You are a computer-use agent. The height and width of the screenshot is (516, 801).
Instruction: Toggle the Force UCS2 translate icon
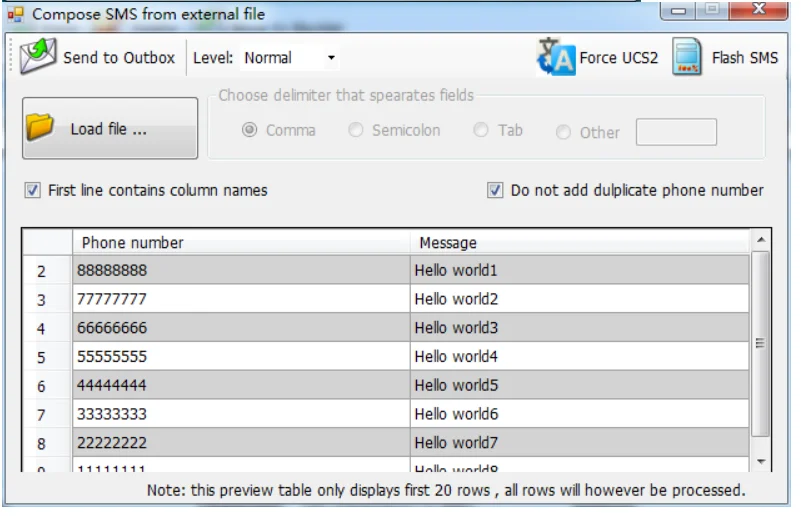[x=556, y=57]
